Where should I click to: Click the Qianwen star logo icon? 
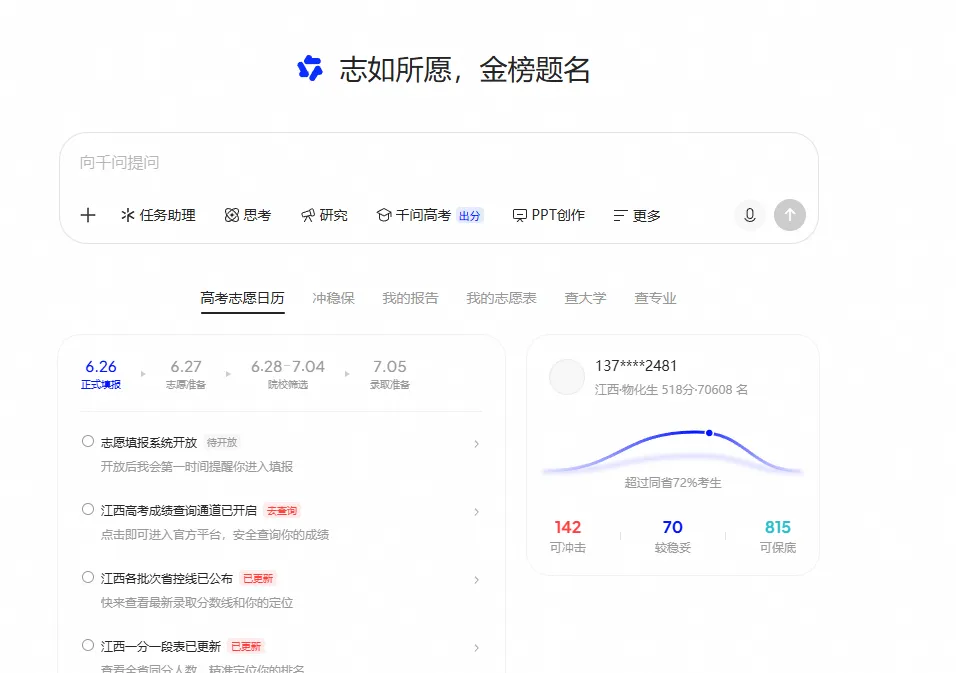pyautogui.click(x=310, y=68)
